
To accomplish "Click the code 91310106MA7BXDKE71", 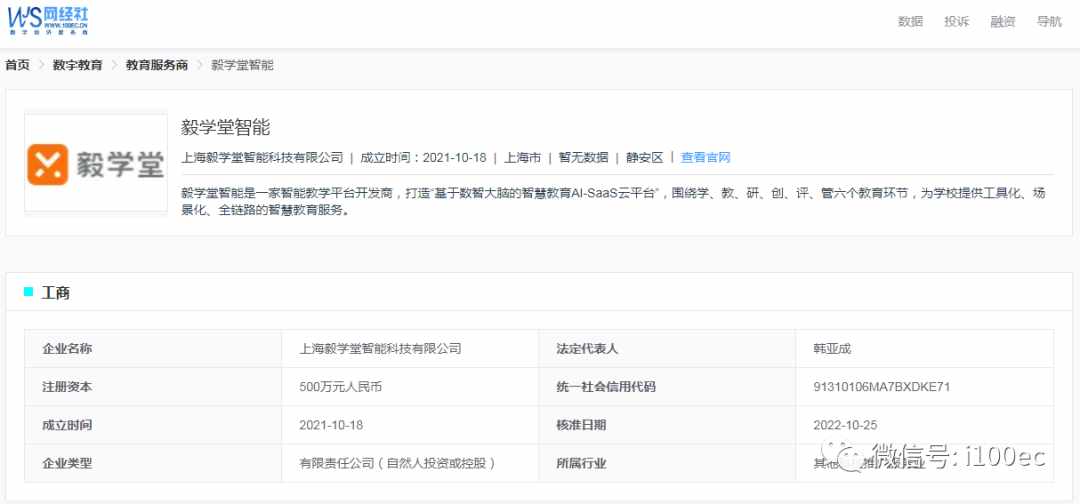I will (882, 387).
